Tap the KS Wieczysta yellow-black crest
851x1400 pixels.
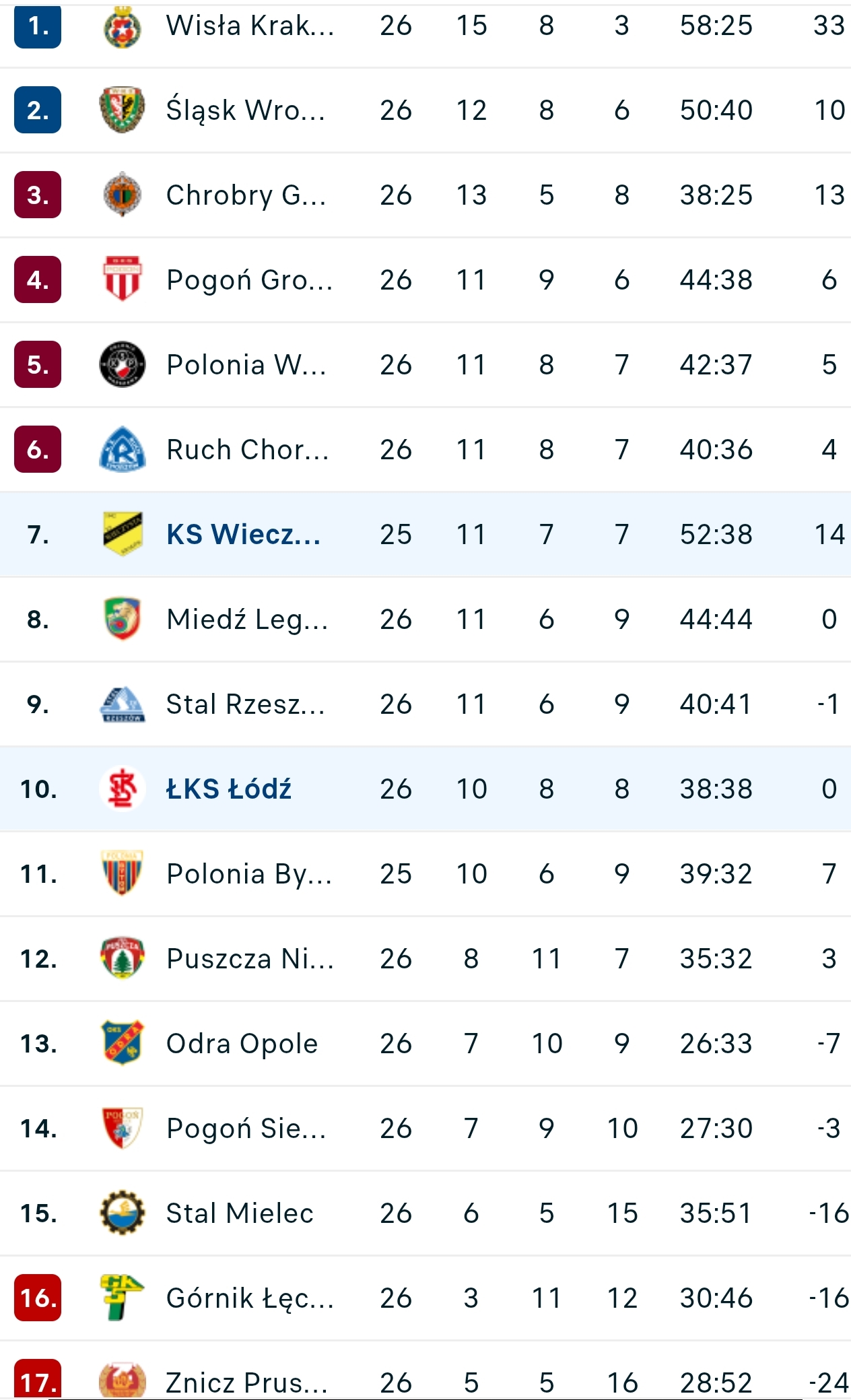pos(122,534)
